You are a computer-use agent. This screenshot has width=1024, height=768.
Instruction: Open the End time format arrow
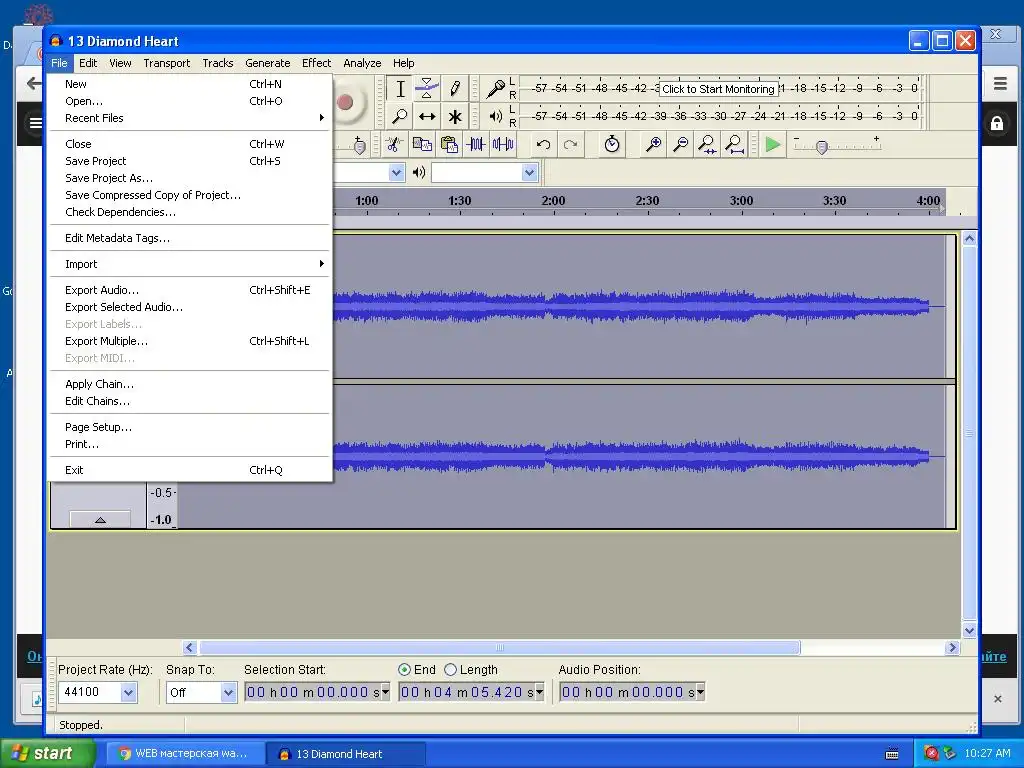[539, 692]
